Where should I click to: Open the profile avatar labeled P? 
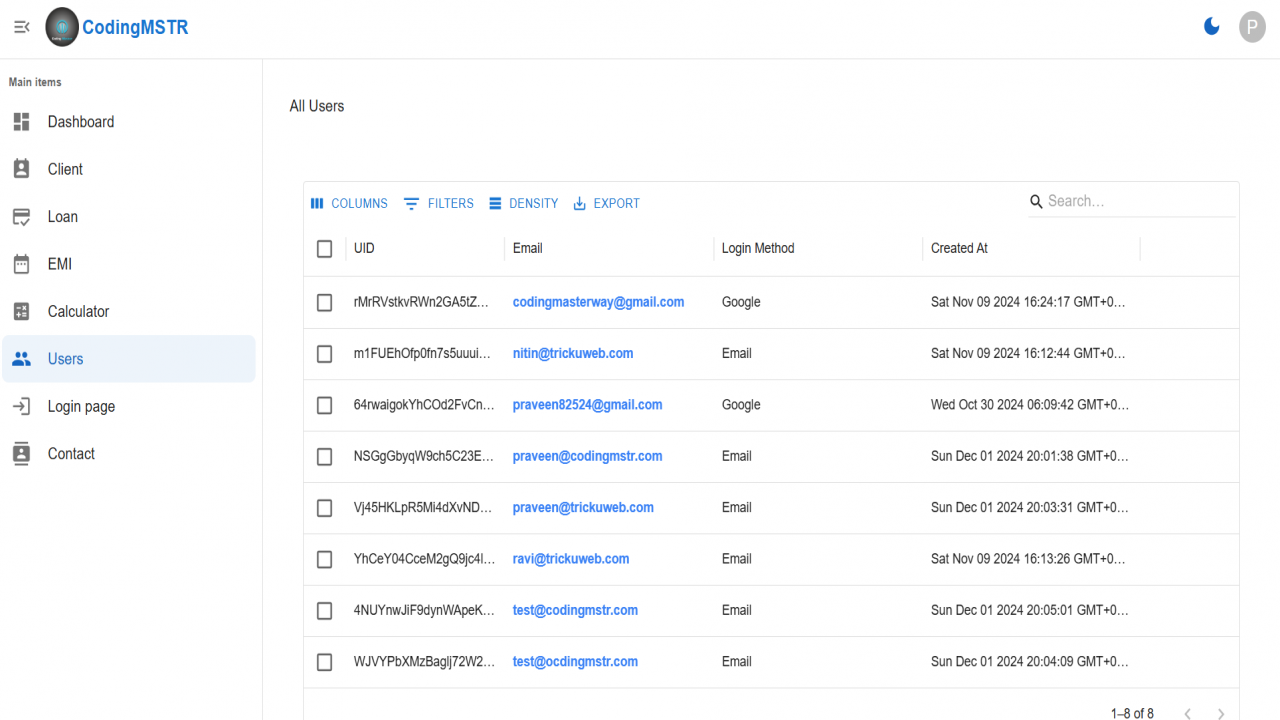tap(1252, 27)
